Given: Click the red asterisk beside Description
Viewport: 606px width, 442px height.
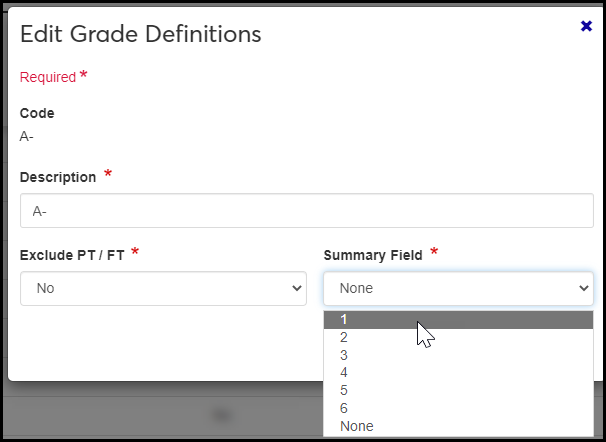Looking at the screenshot, I should [108, 175].
